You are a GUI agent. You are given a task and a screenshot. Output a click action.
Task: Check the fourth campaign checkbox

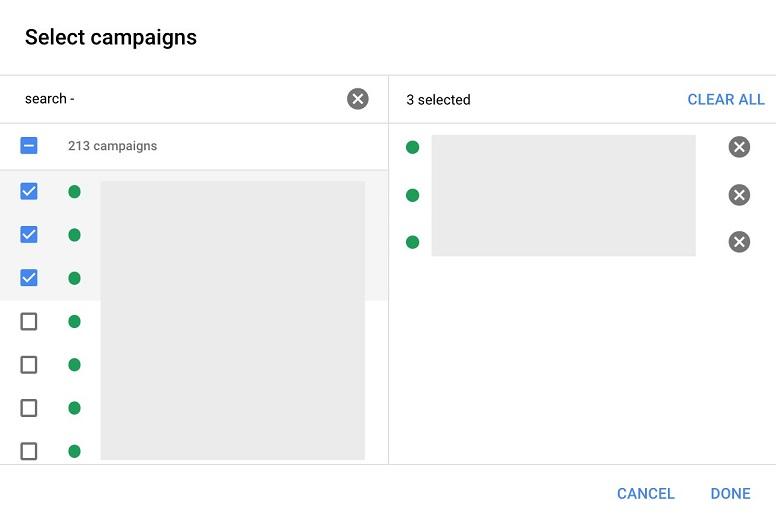(29, 322)
